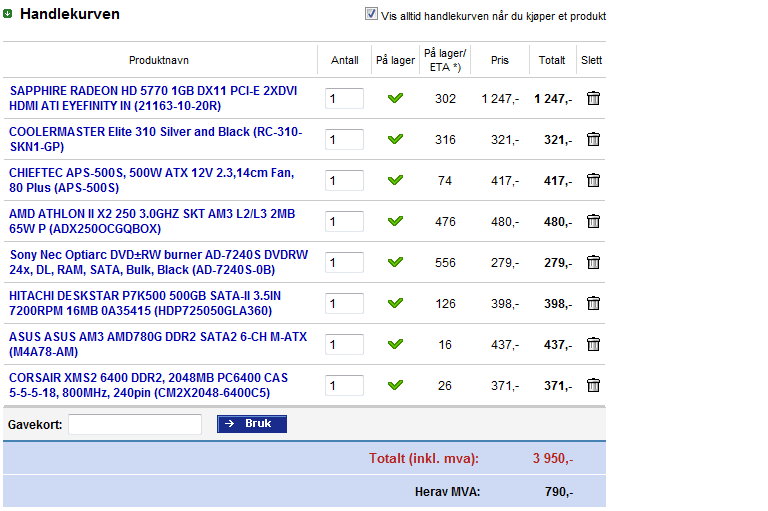Open COOLERMASTER Elite 310 product page

(x=156, y=139)
